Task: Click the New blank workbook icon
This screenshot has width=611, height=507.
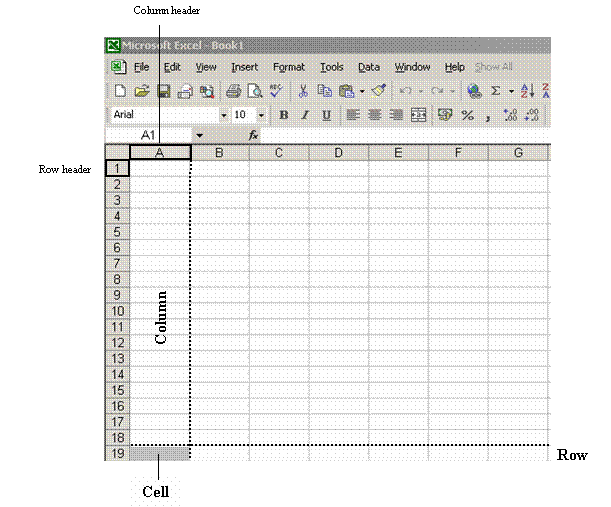Action: pyautogui.click(x=120, y=91)
